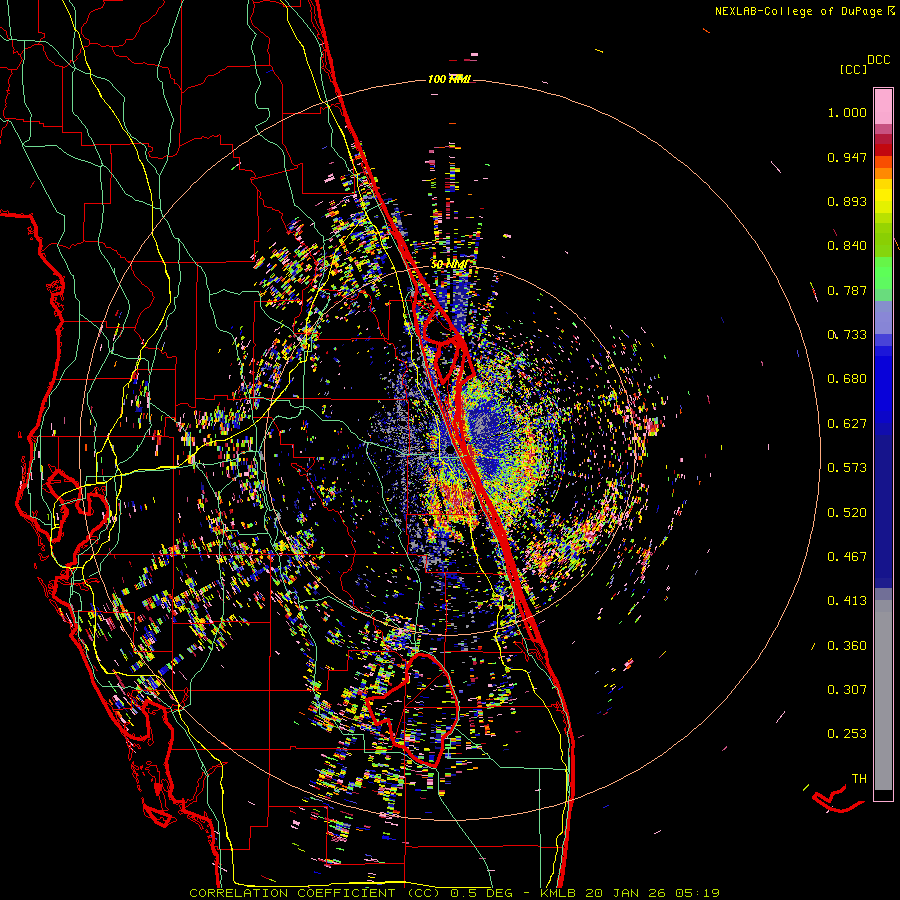Click the CORRELATION COEFFICIENT (CC) caption text
Viewport: 900px width, 900px height.
click(315, 893)
